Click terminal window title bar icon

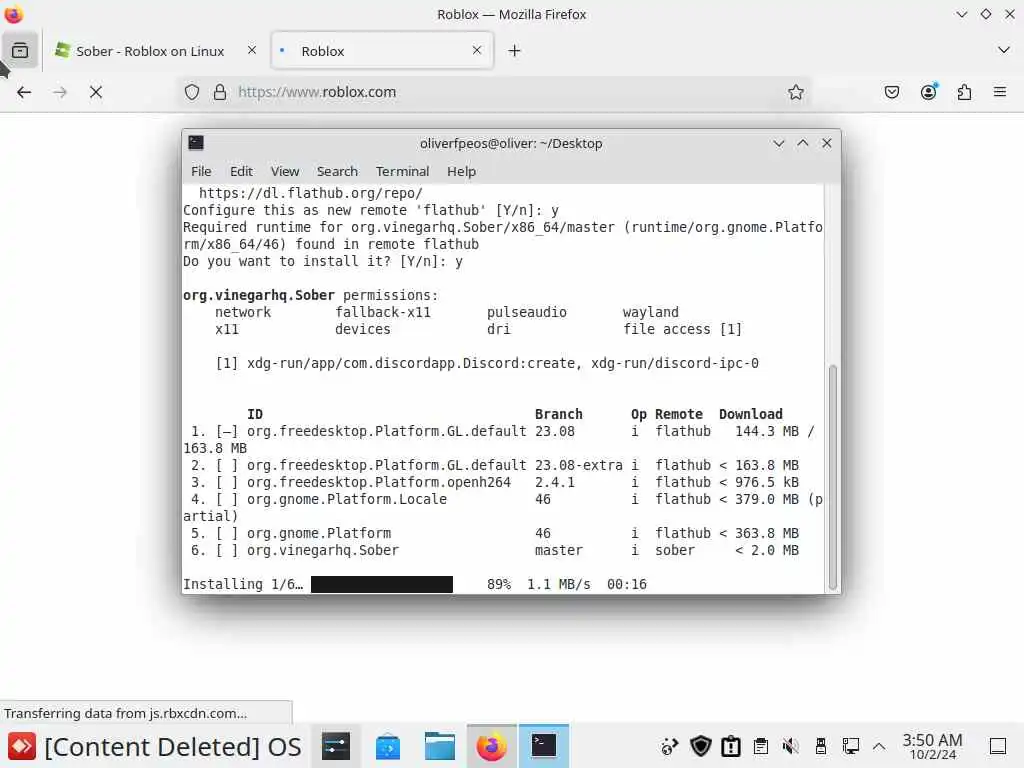pos(196,143)
